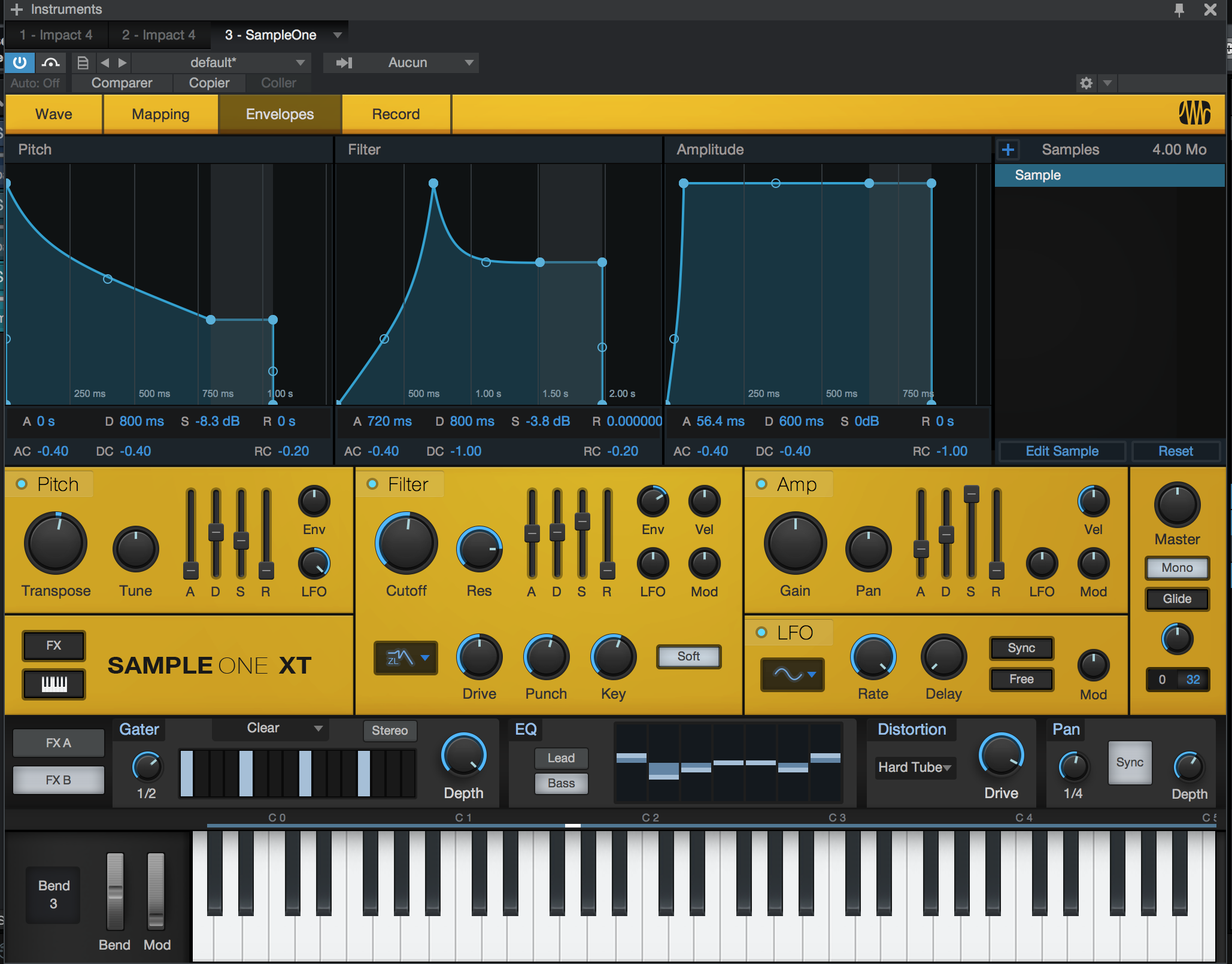Click the Master volume knob
1232x964 pixels.
tap(1177, 505)
